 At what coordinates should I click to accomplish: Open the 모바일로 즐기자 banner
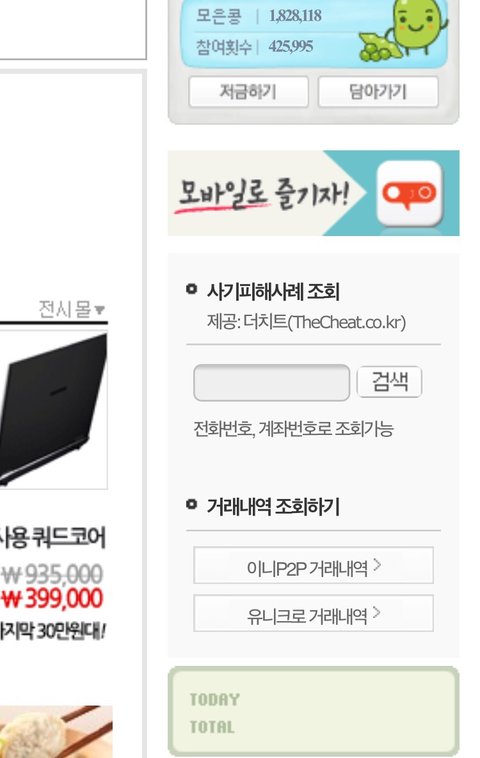pyautogui.click(x=314, y=193)
